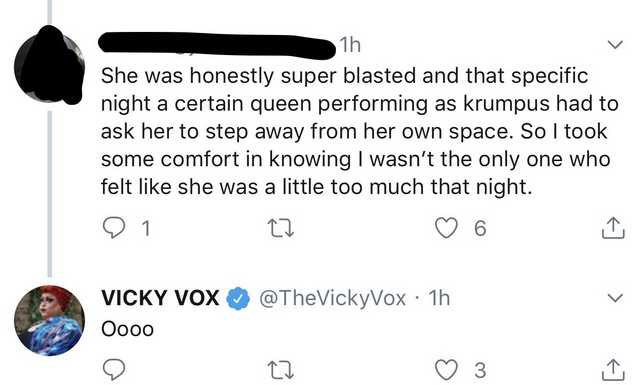Expand the Vicky Vox tweet options chevron
640x385 pixels.
coord(615,298)
